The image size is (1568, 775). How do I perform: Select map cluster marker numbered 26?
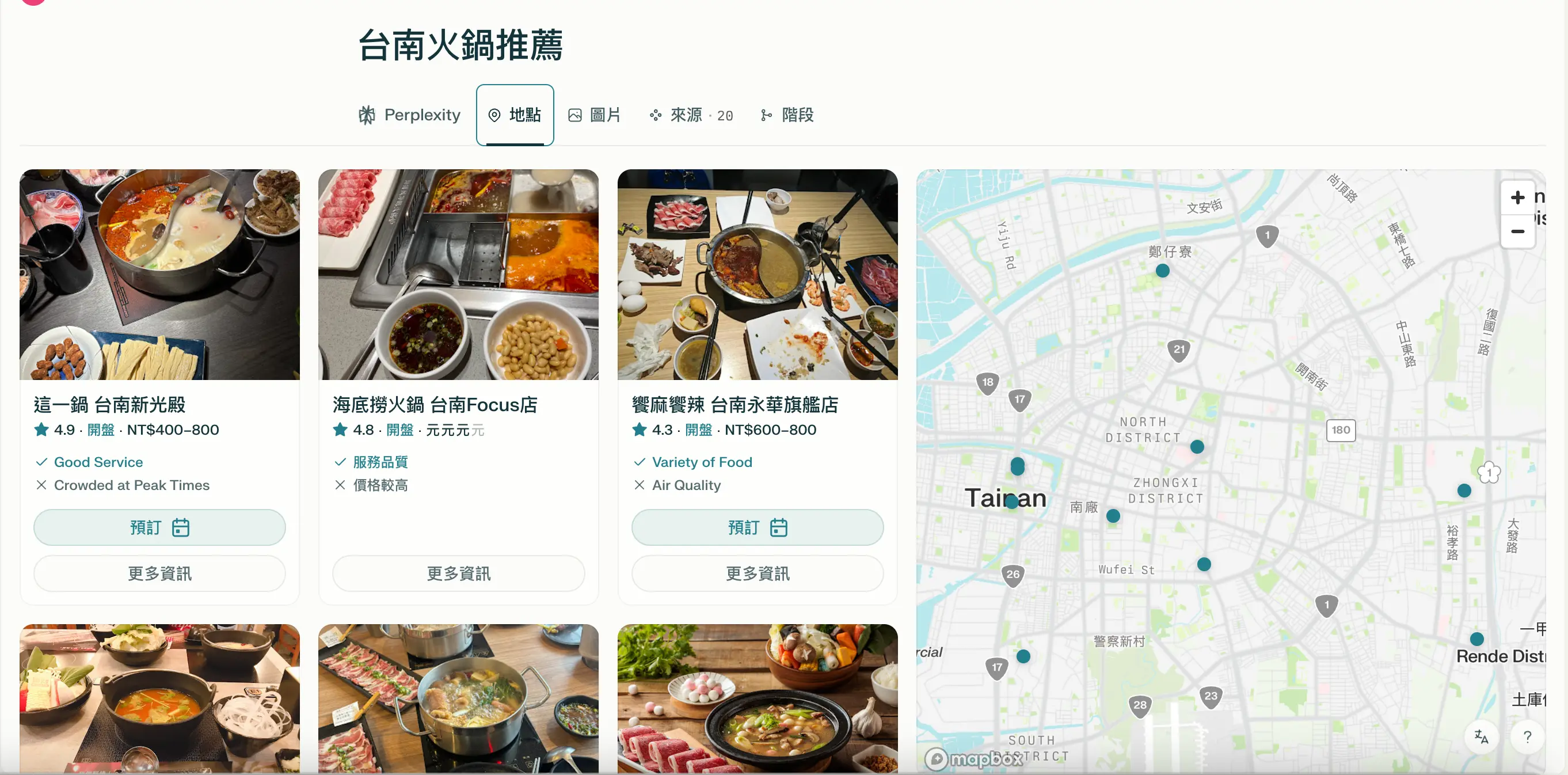[1013, 575]
